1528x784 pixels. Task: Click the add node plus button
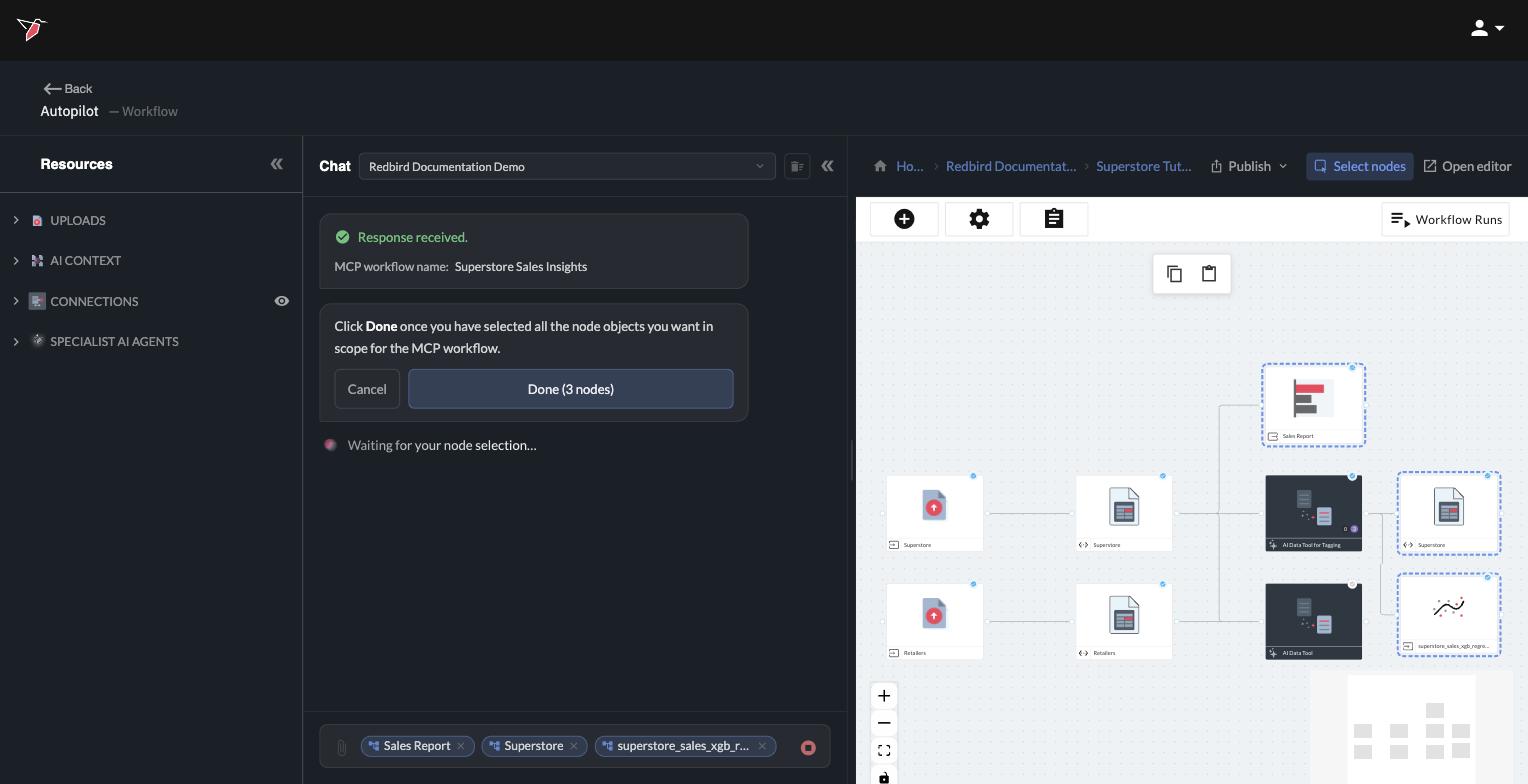tap(904, 219)
